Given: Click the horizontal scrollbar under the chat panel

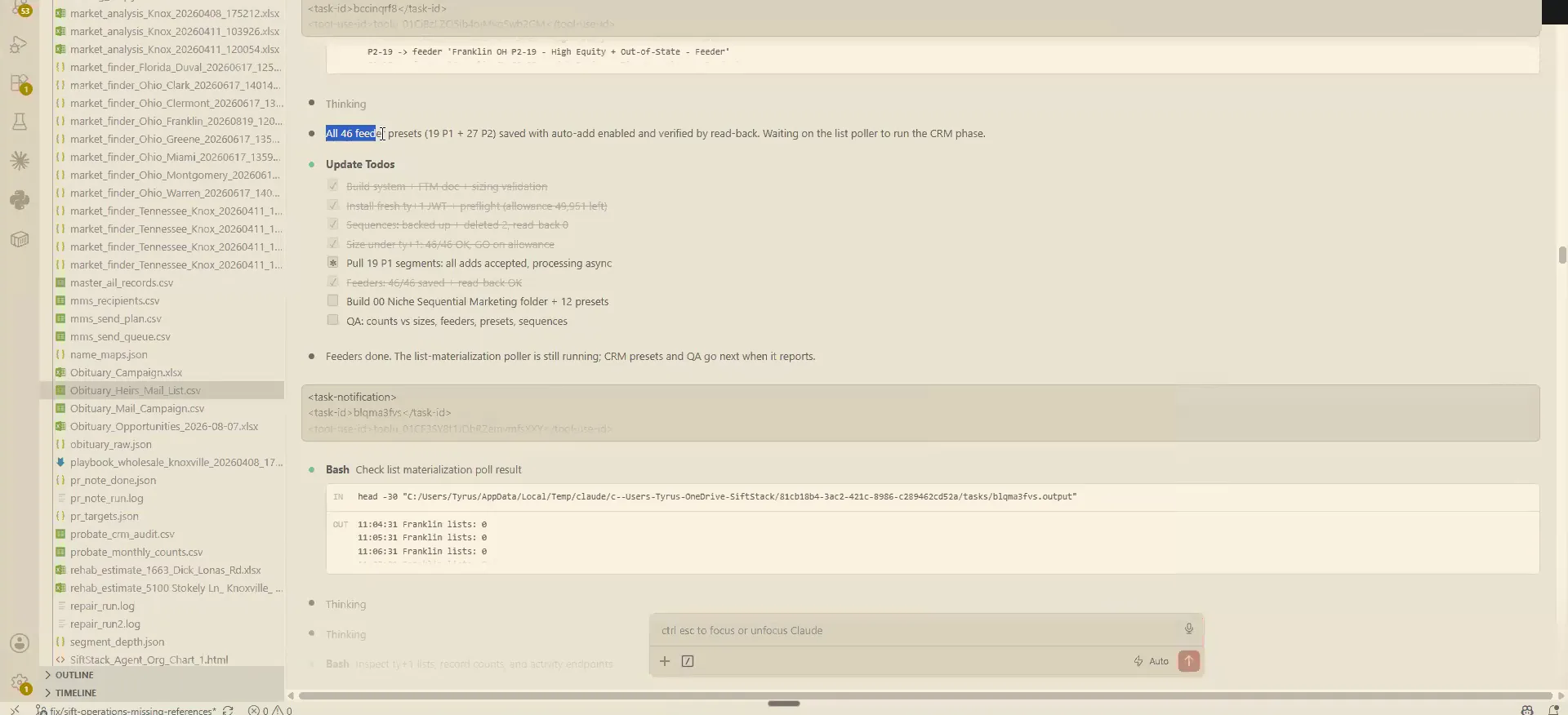Looking at the screenshot, I should tap(925, 695).
